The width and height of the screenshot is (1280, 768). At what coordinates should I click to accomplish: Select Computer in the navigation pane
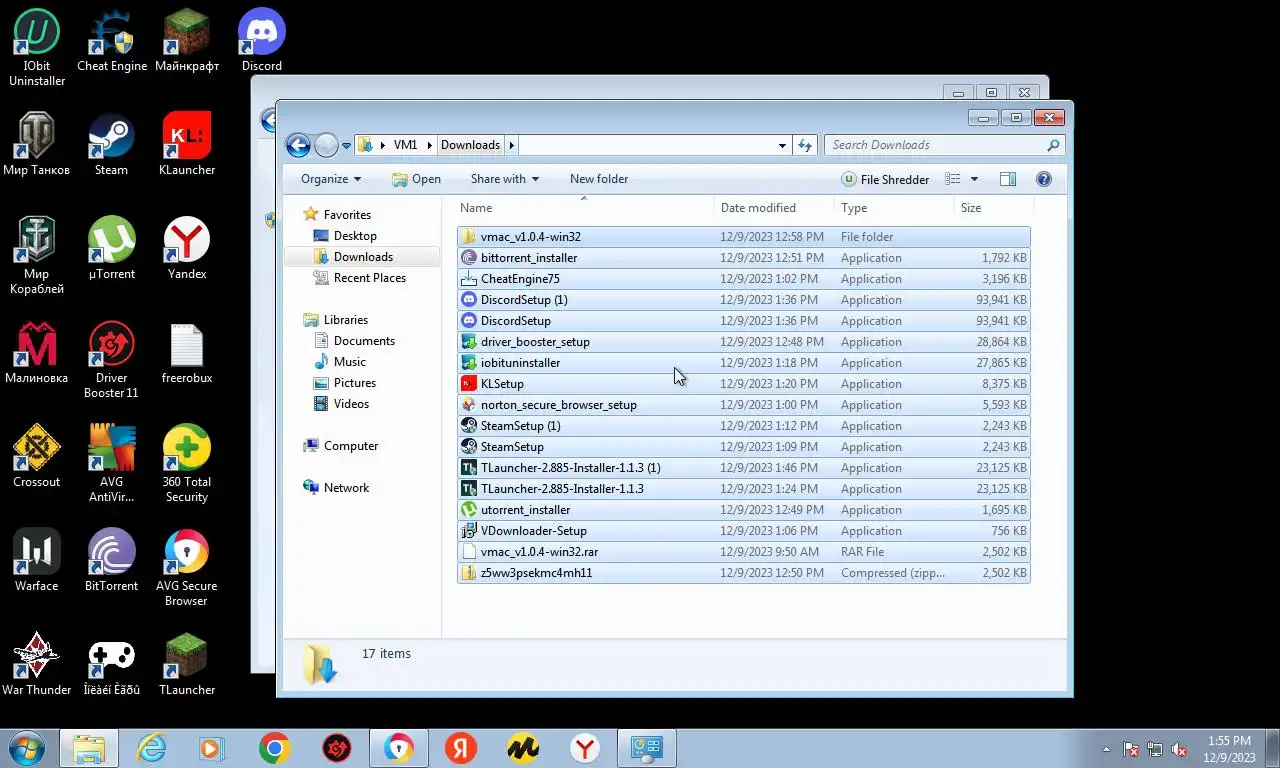[x=350, y=446]
